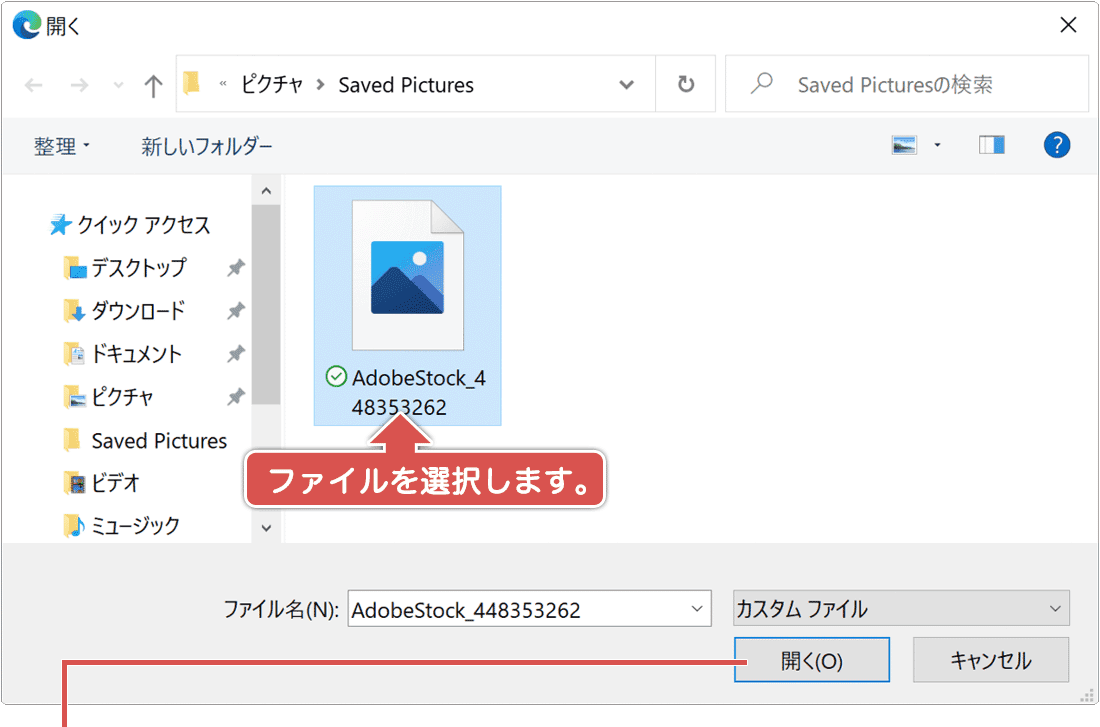This screenshot has width=1100, height=727.
Task: Open help via the blue question mark
Action: point(1057,144)
